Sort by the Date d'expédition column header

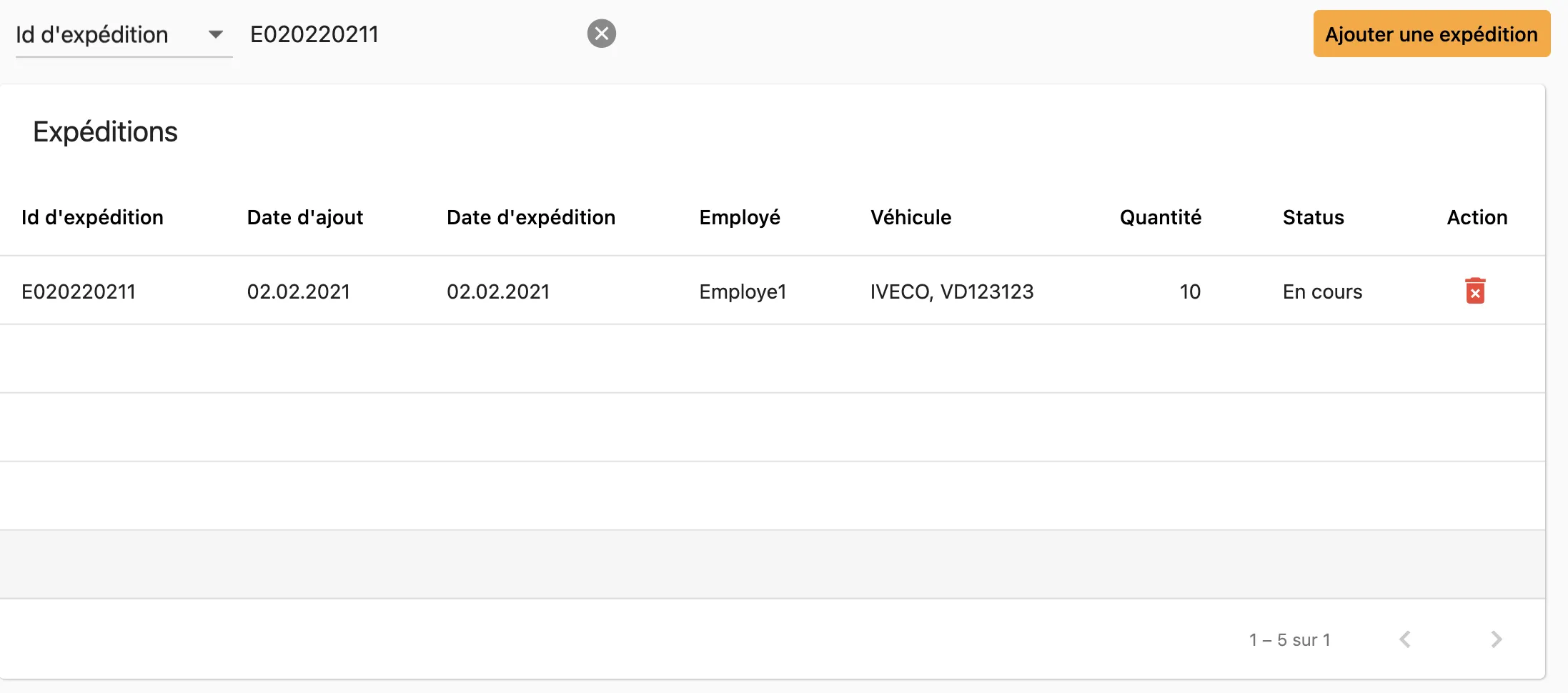click(530, 217)
